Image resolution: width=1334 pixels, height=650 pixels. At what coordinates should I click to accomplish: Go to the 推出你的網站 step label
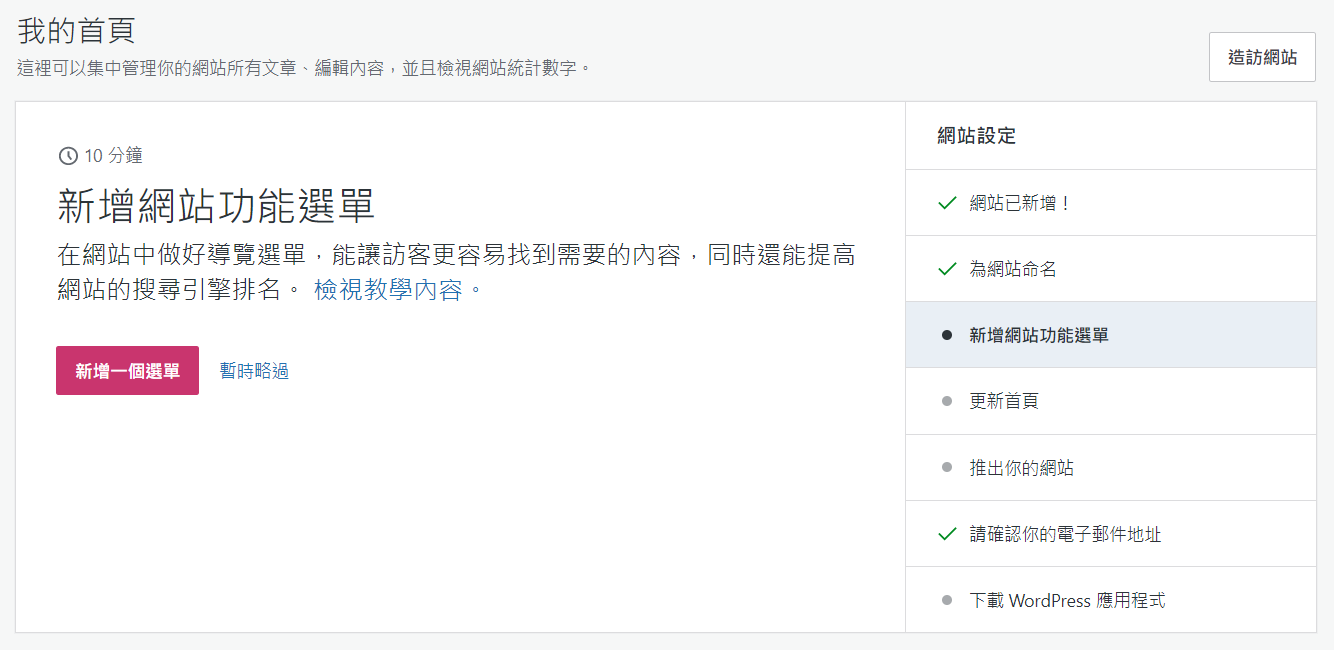1021,468
